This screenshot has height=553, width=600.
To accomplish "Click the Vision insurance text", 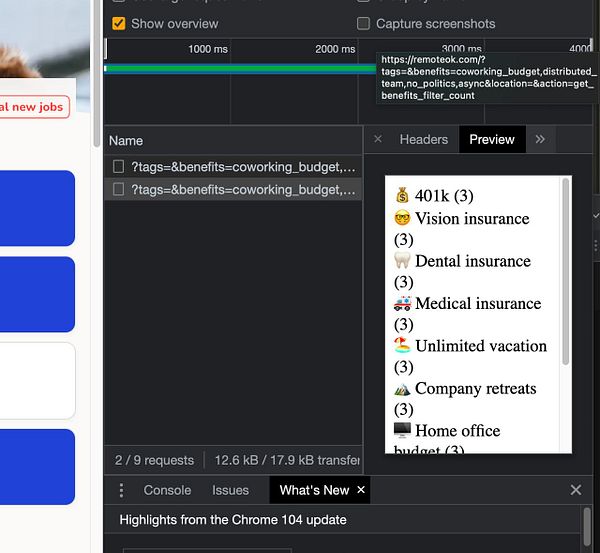I will click(472, 219).
